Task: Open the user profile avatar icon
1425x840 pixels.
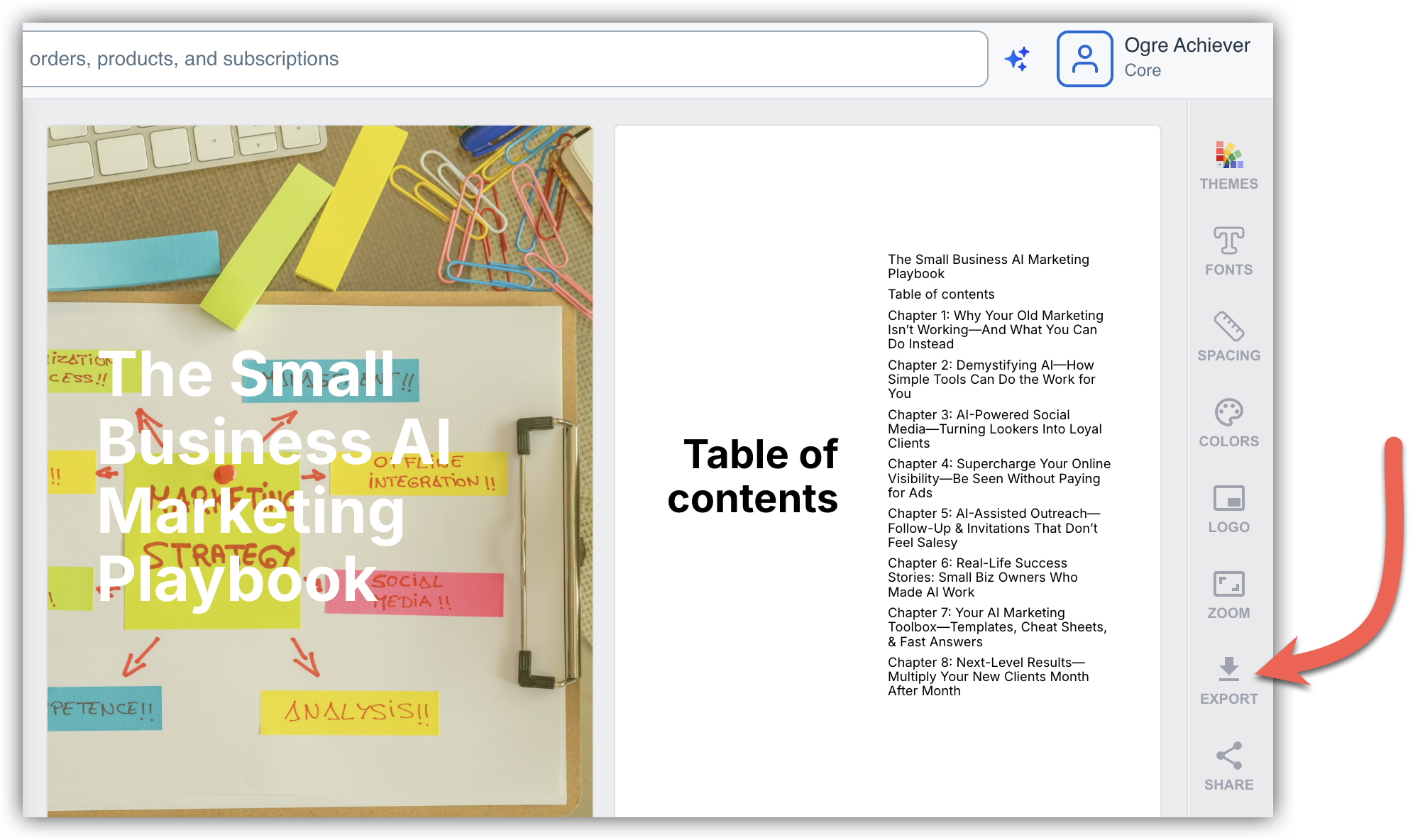Action: click(x=1084, y=59)
